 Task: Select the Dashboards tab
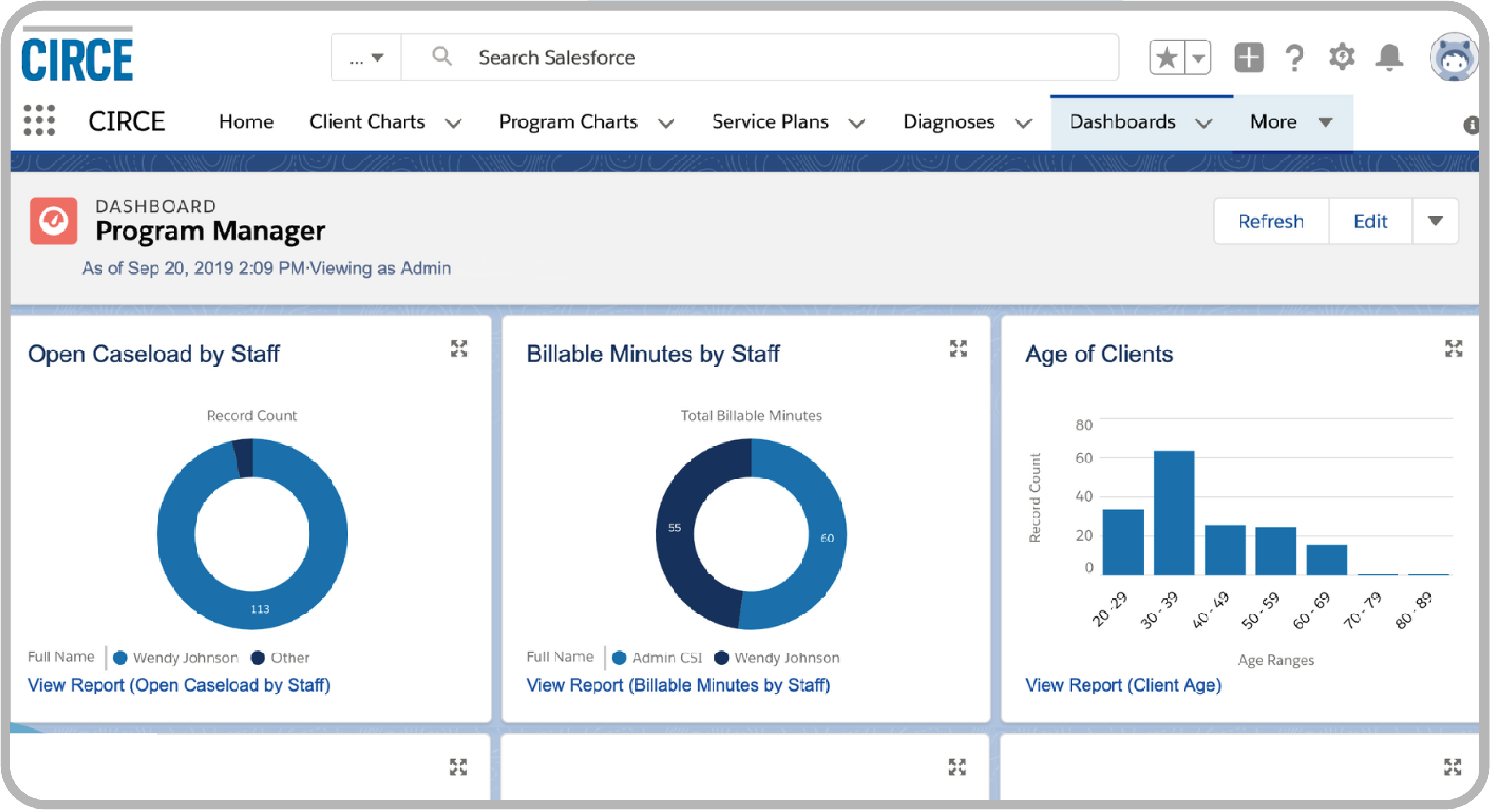(x=1122, y=122)
